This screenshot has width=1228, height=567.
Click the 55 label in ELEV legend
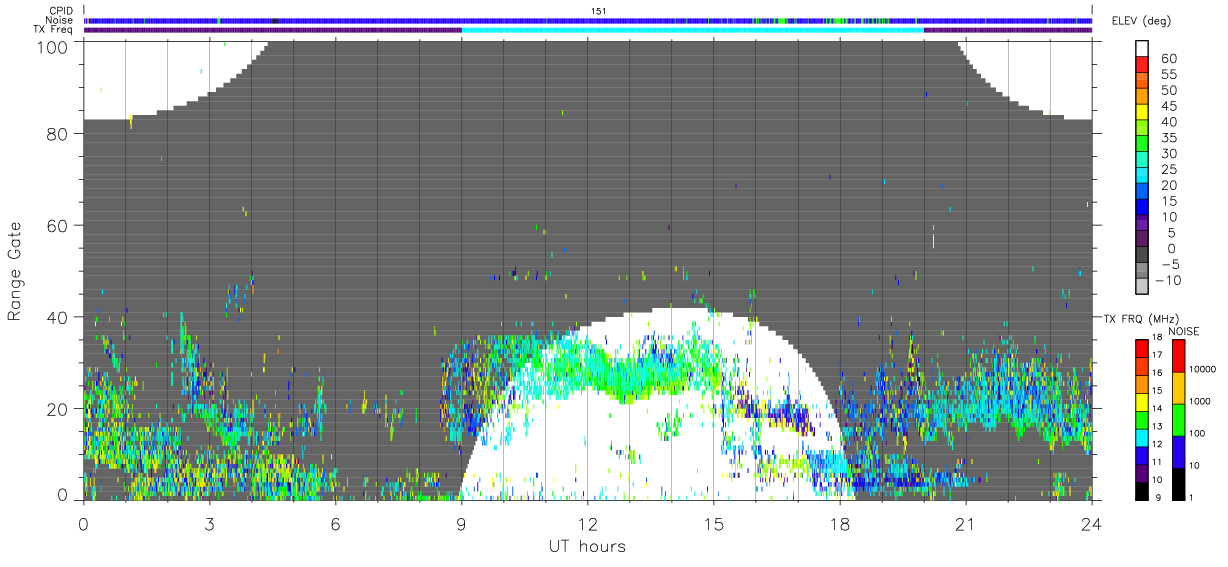1170,74
